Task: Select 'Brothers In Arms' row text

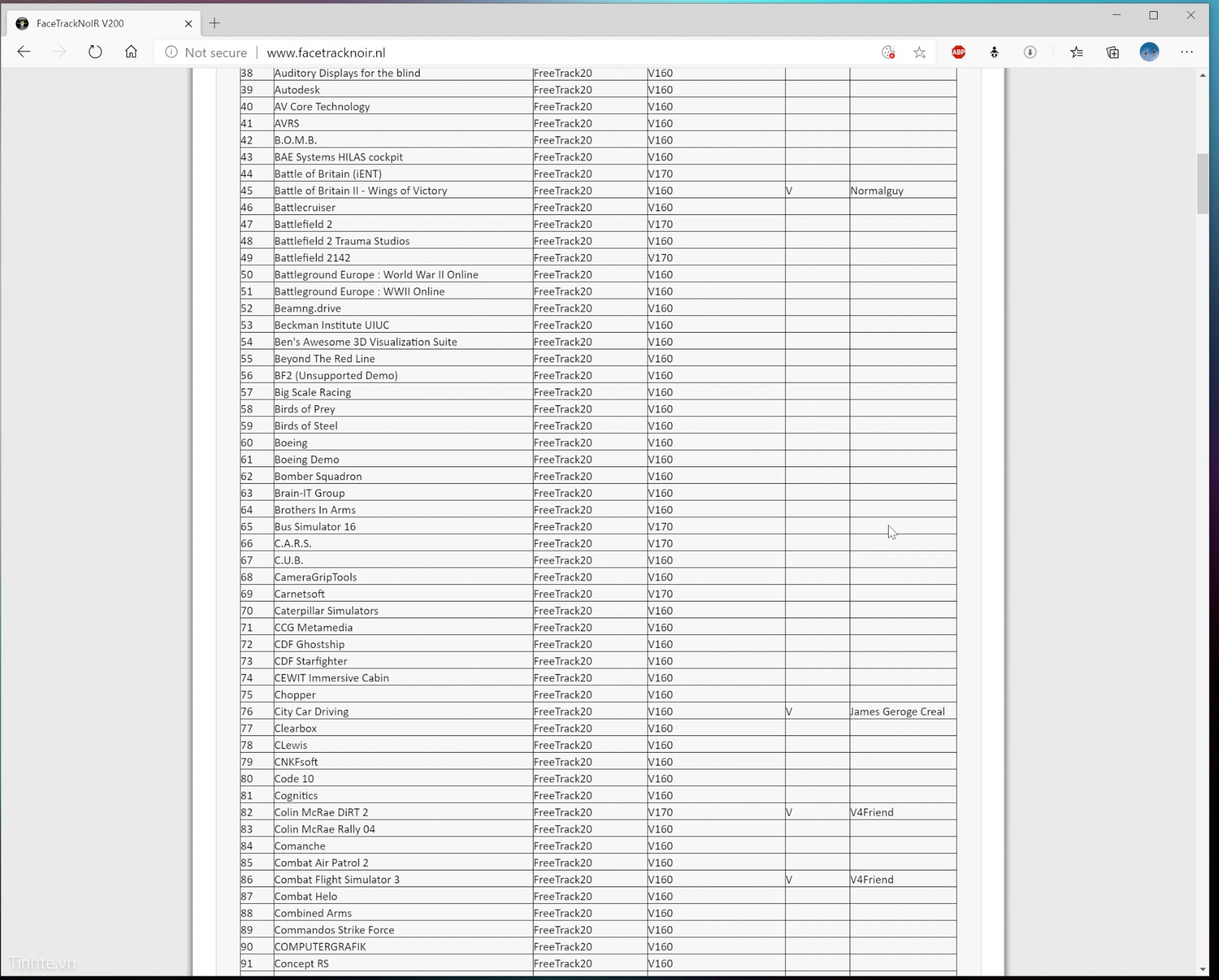Action: point(315,510)
